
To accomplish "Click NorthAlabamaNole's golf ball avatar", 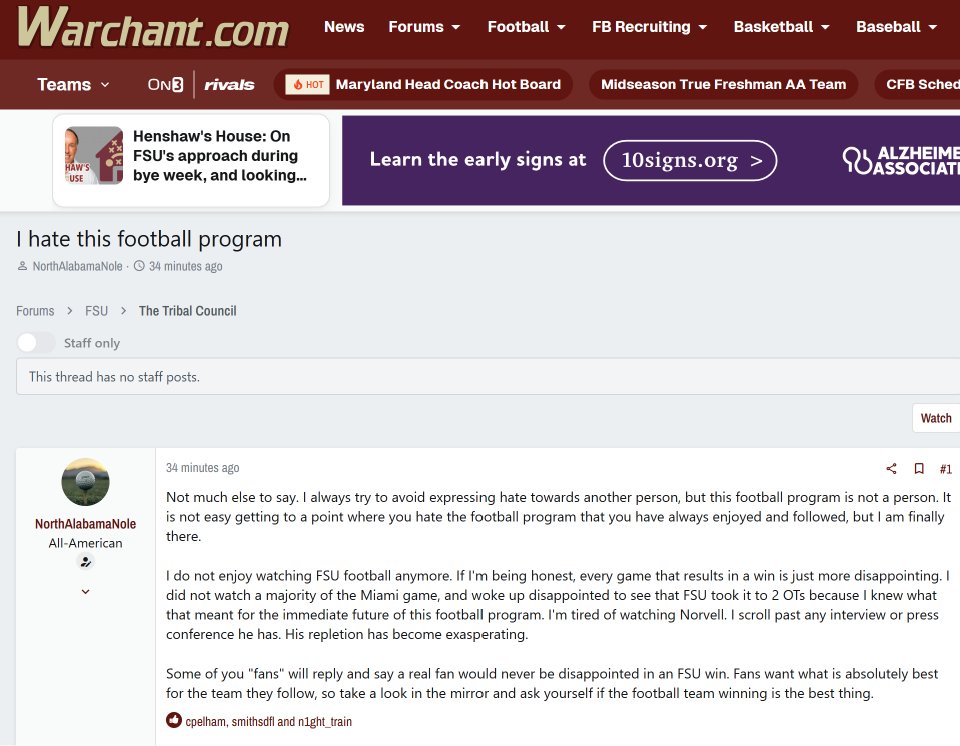I will pos(86,481).
